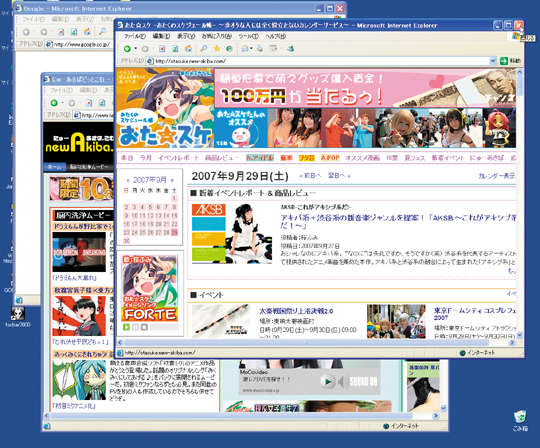Open 新着イベント in the pink nav bar
The image size is (540, 448).
tap(448, 158)
